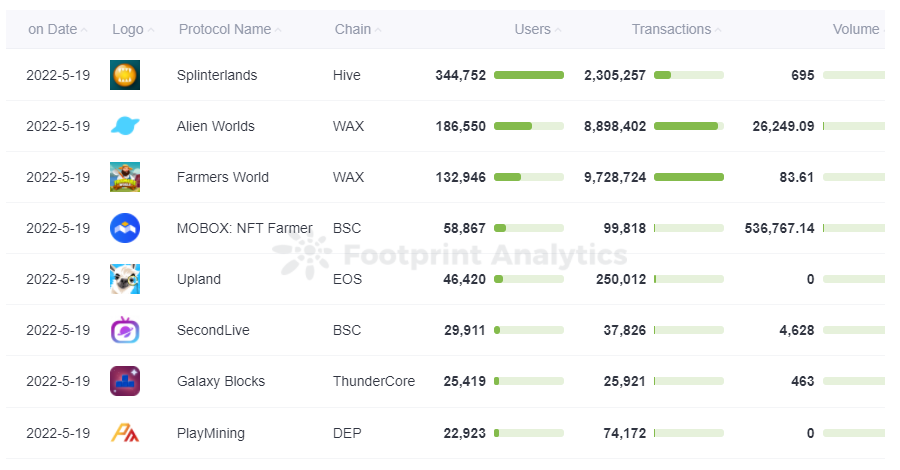Select the Upland protocol name
The width and height of the screenshot is (900, 470).
coord(199,279)
